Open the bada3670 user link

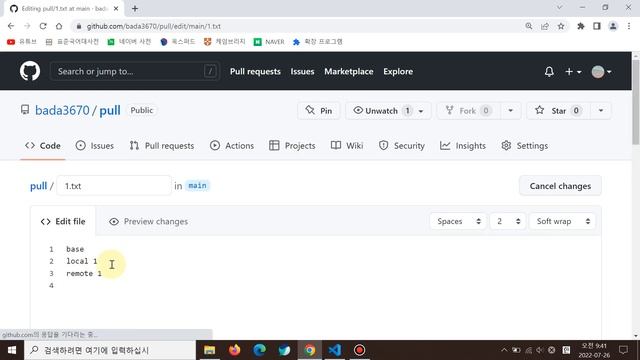(62, 110)
